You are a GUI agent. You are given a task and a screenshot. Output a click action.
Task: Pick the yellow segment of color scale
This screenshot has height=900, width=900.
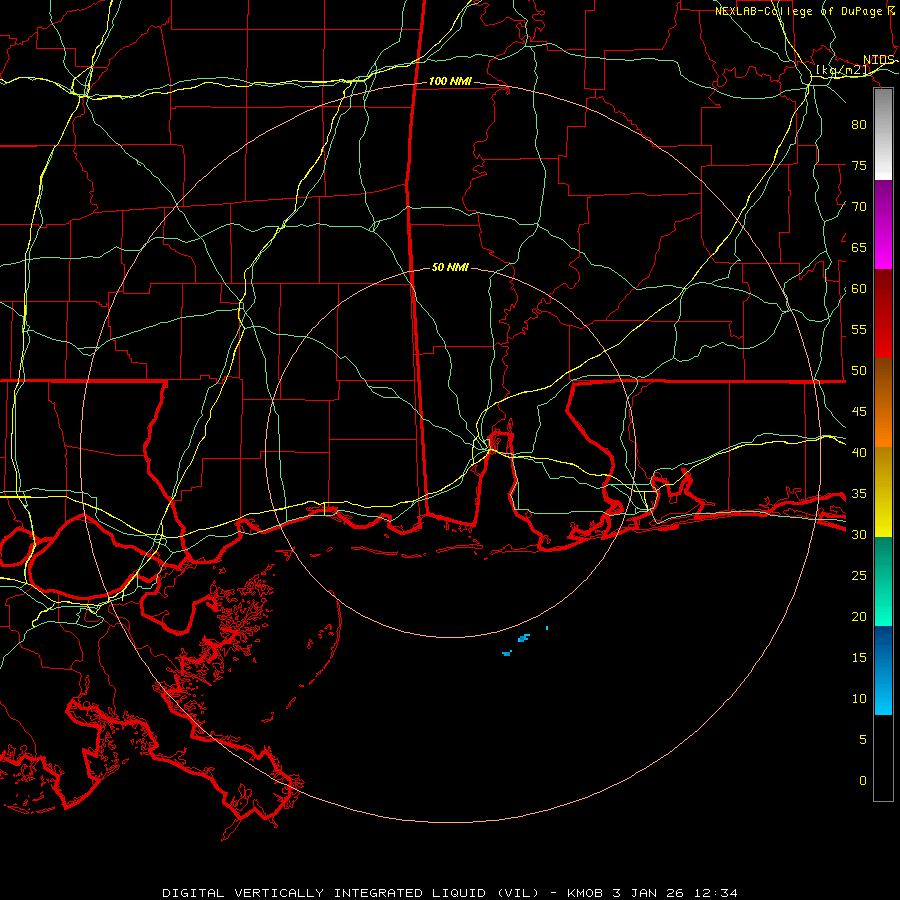point(883,492)
